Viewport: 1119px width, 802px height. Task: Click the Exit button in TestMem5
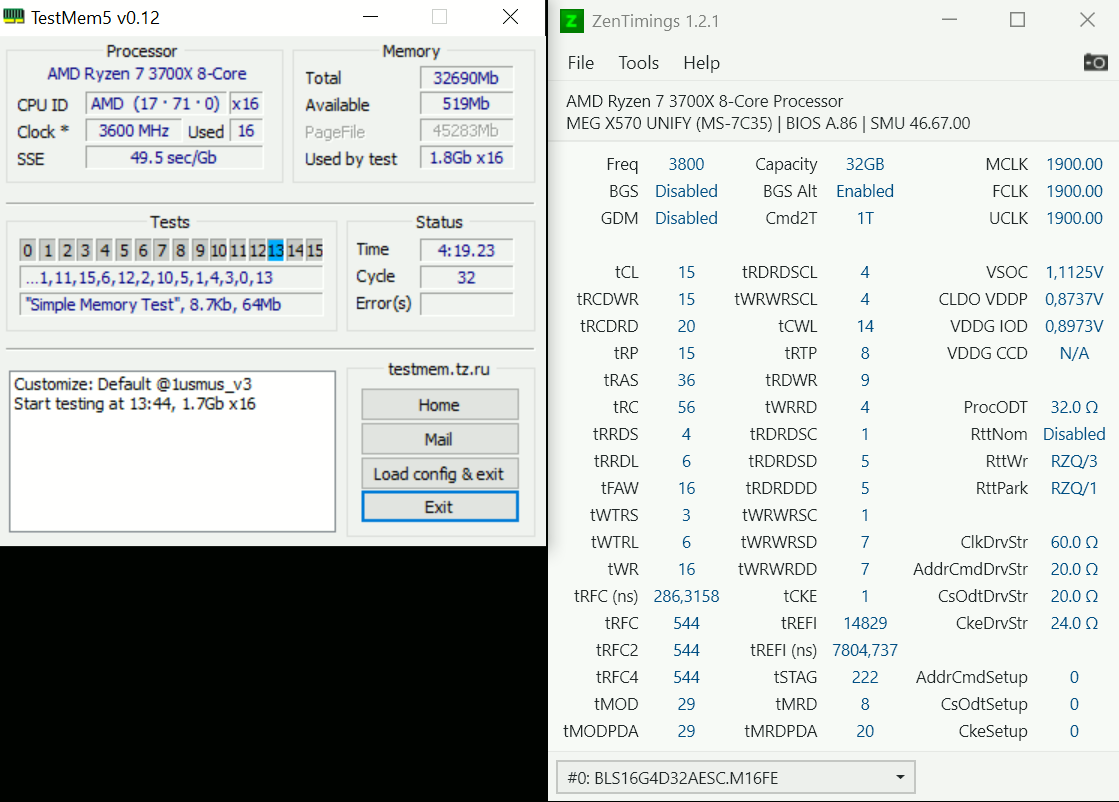(440, 507)
